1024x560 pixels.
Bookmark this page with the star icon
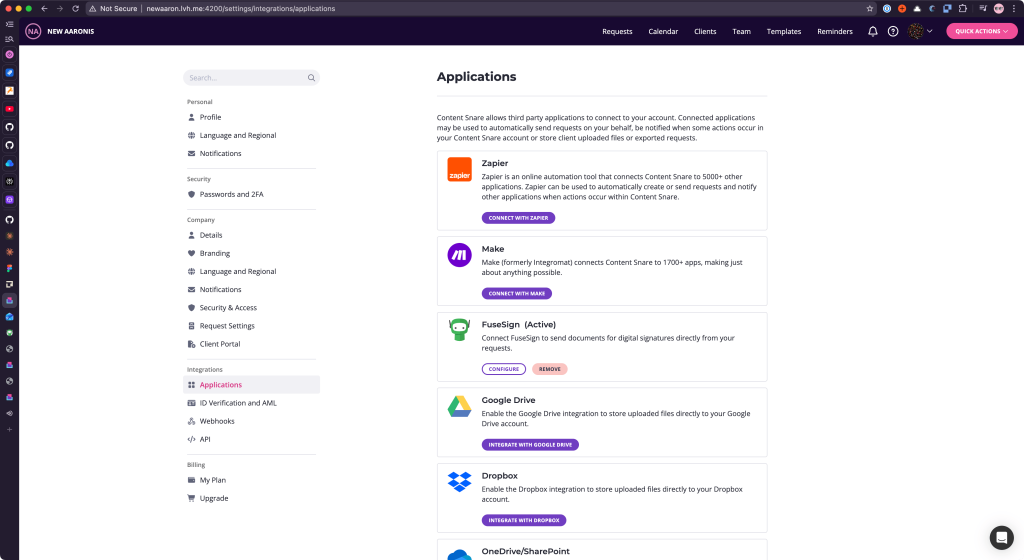[870, 8]
